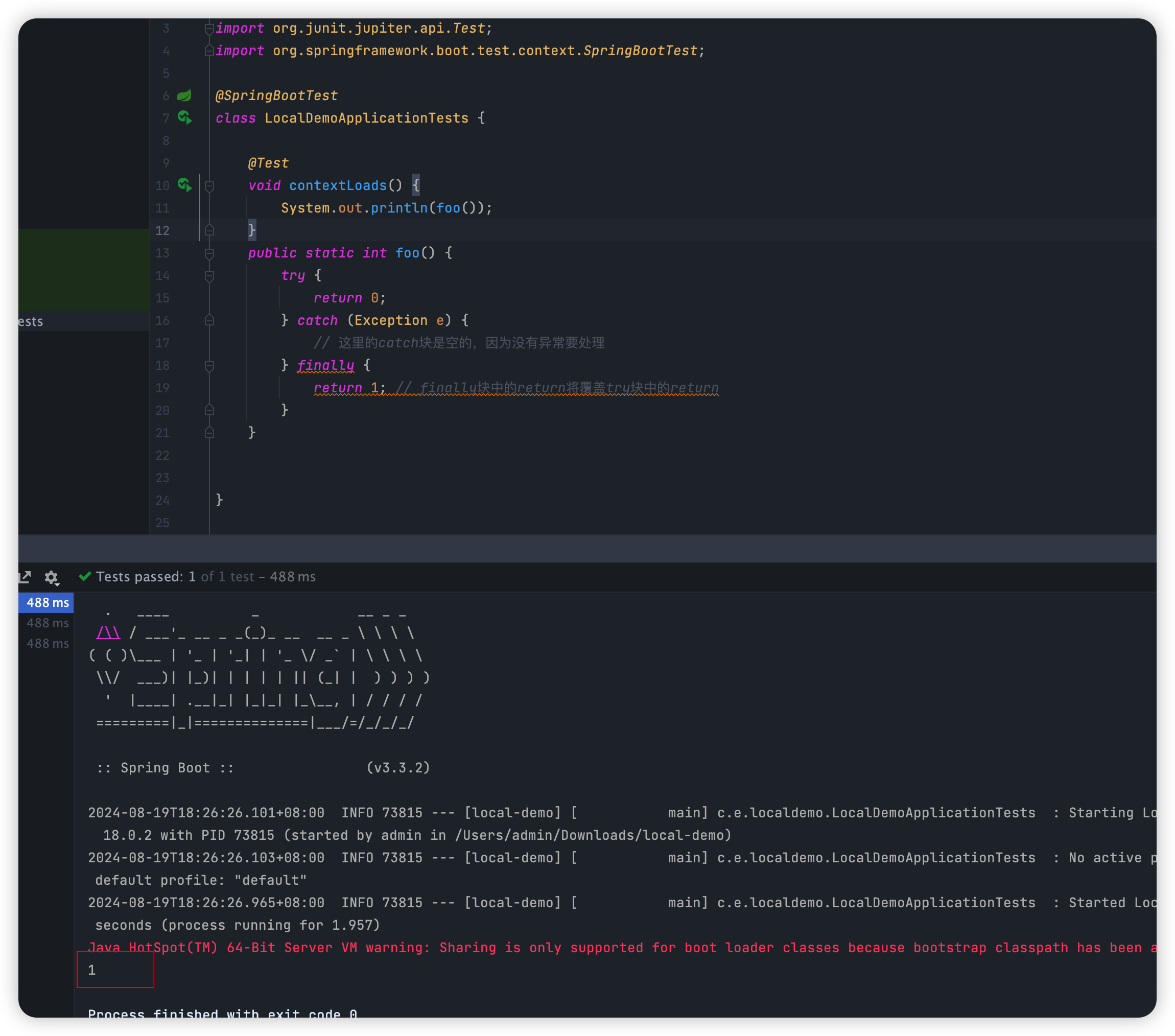Click the contextLoads method name
The height and width of the screenshot is (1036, 1175).
click(338, 186)
